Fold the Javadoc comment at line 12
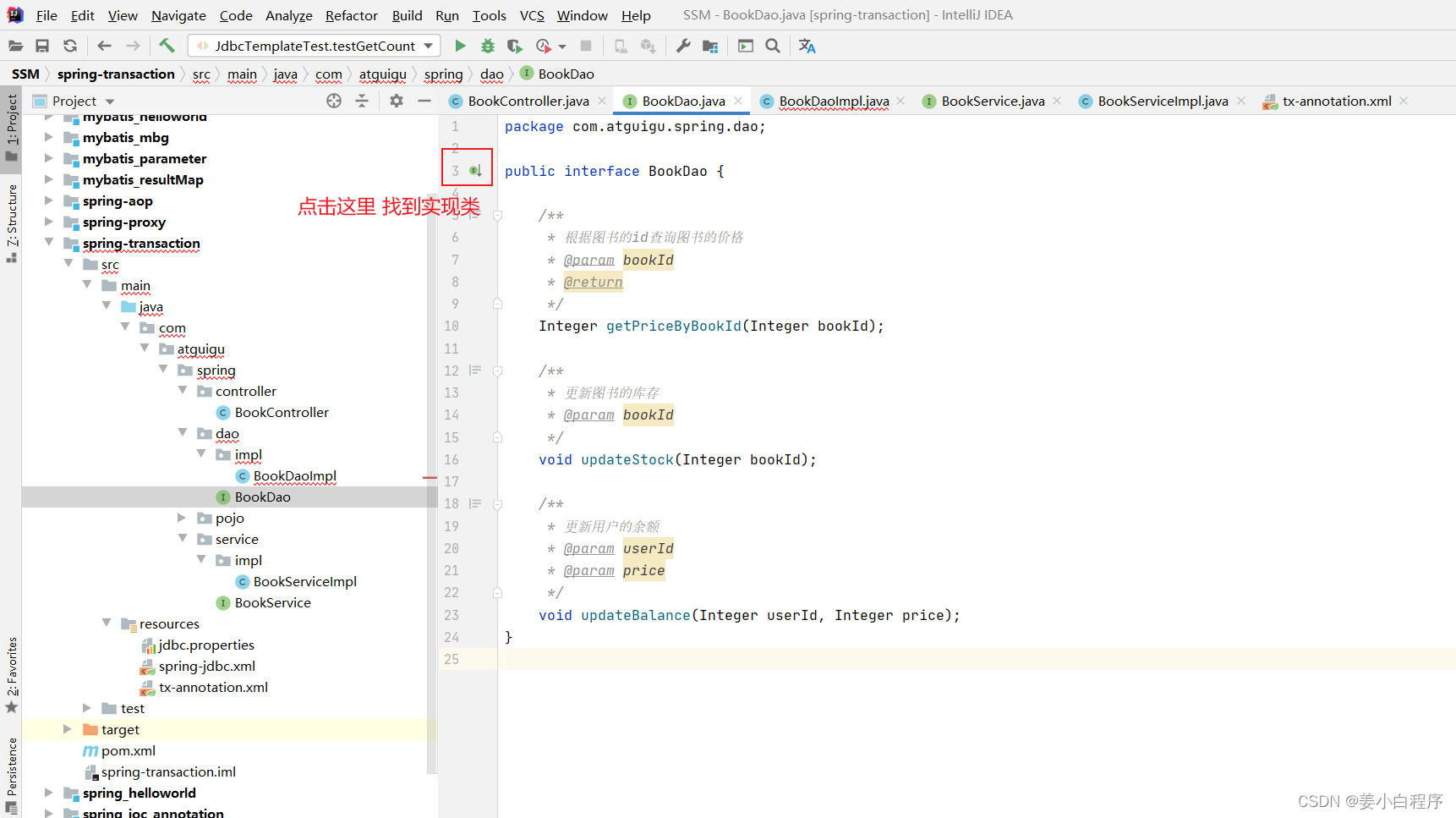This screenshot has width=1456, height=818. 497,371
